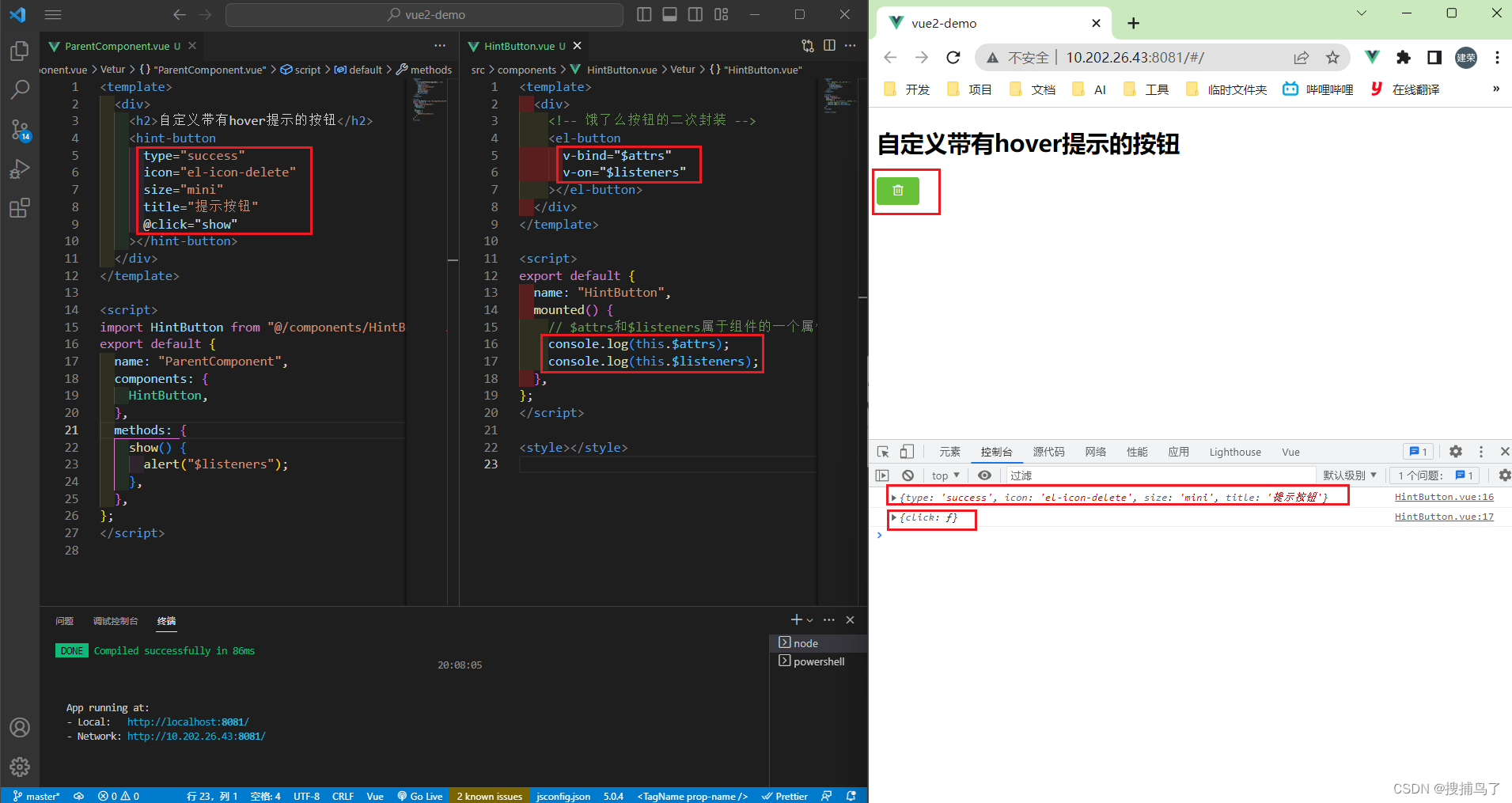Image resolution: width=1512 pixels, height=803 pixels.
Task: Create a new terminal with plus icon
Action: pyautogui.click(x=796, y=619)
